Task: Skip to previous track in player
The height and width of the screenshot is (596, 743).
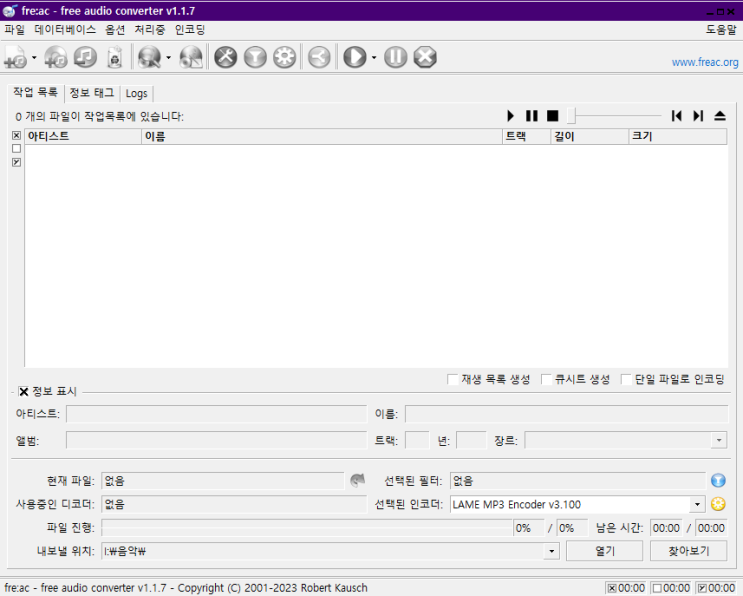Action: [x=677, y=116]
